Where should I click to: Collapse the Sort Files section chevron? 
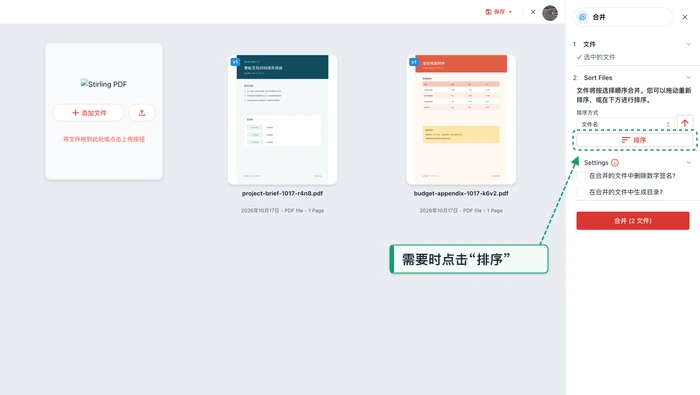point(689,78)
